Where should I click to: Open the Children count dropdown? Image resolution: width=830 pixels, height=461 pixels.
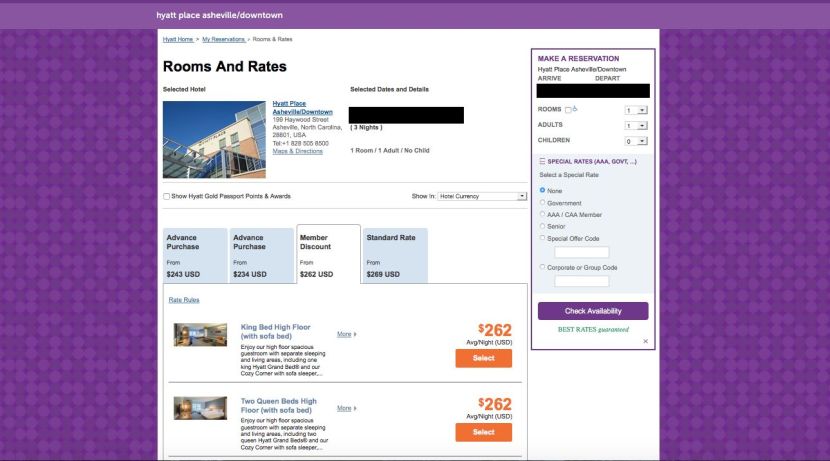click(x=636, y=141)
